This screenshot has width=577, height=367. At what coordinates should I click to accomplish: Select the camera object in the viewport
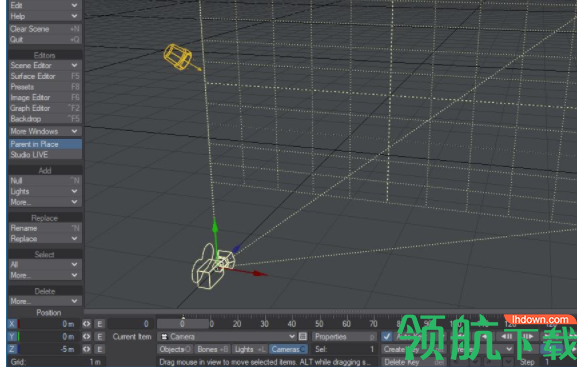coord(213,267)
